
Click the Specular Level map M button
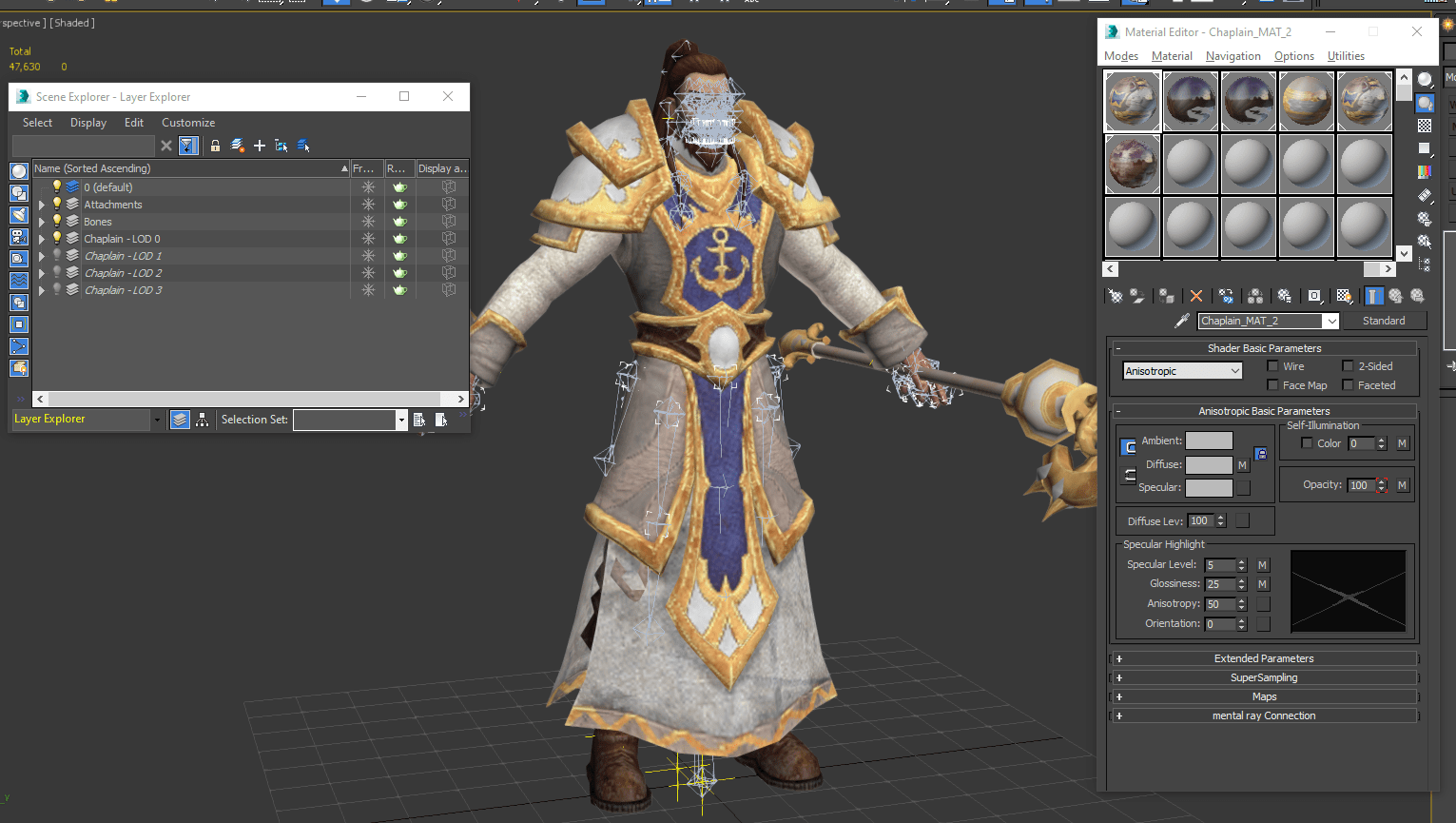click(x=1263, y=565)
